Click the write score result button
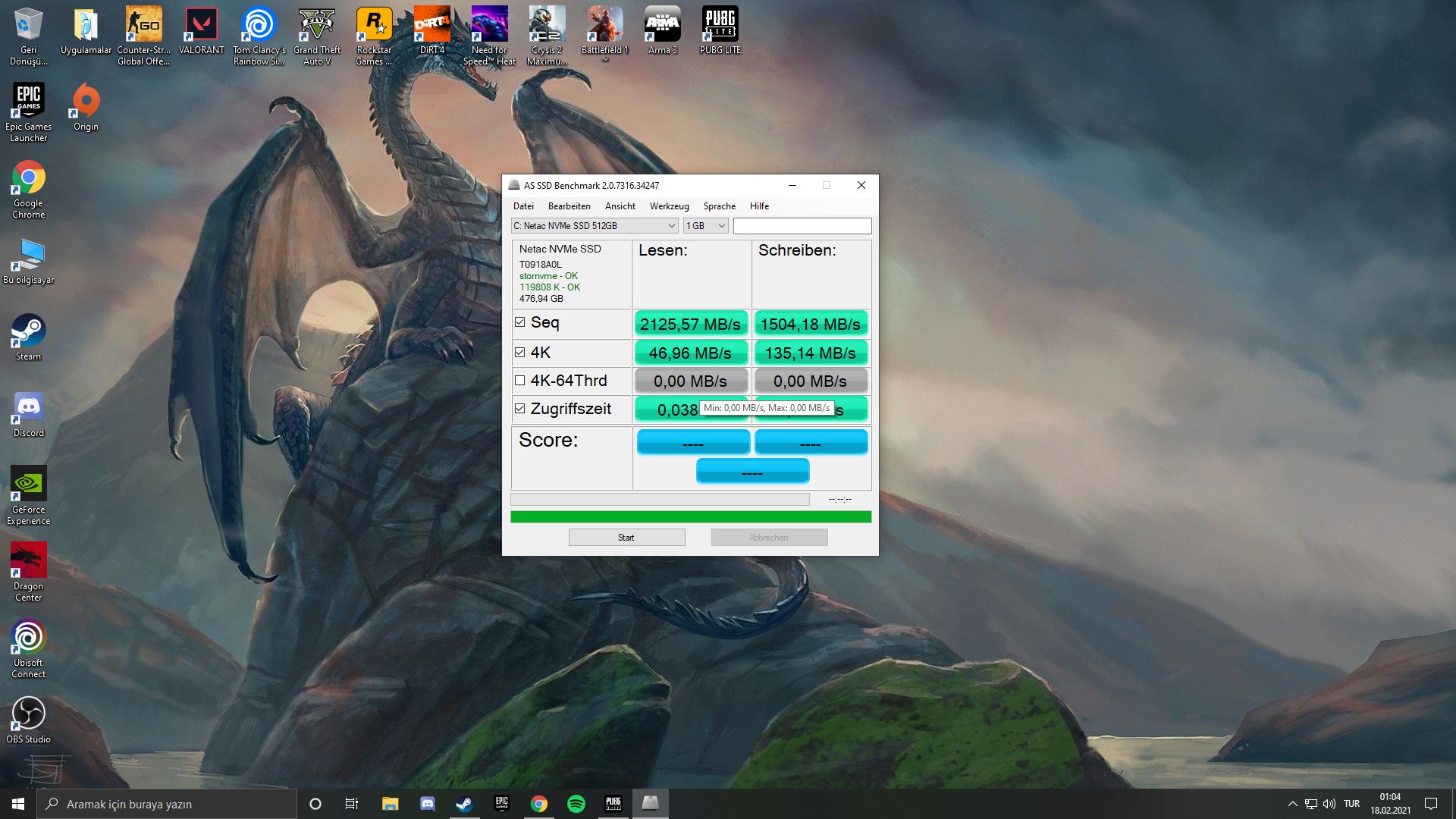This screenshot has height=819, width=1456. pos(811,441)
